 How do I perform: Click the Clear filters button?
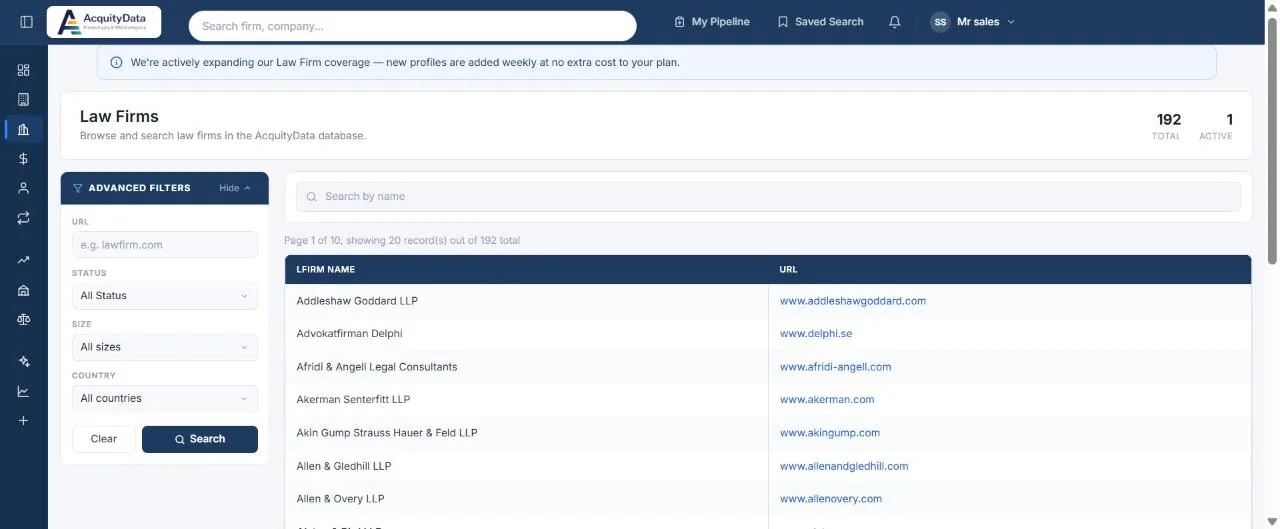pyautogui.click(x=104, y=439)
